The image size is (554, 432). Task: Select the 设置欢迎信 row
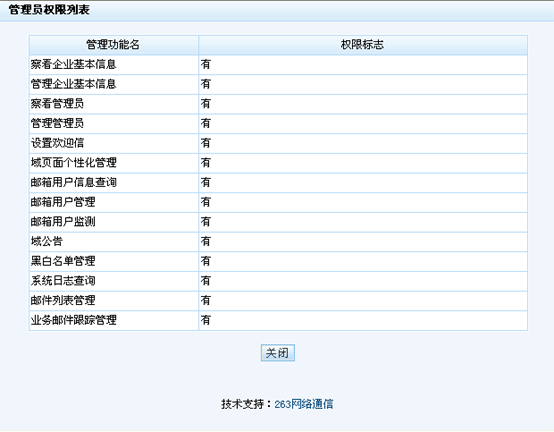point(278,143)
